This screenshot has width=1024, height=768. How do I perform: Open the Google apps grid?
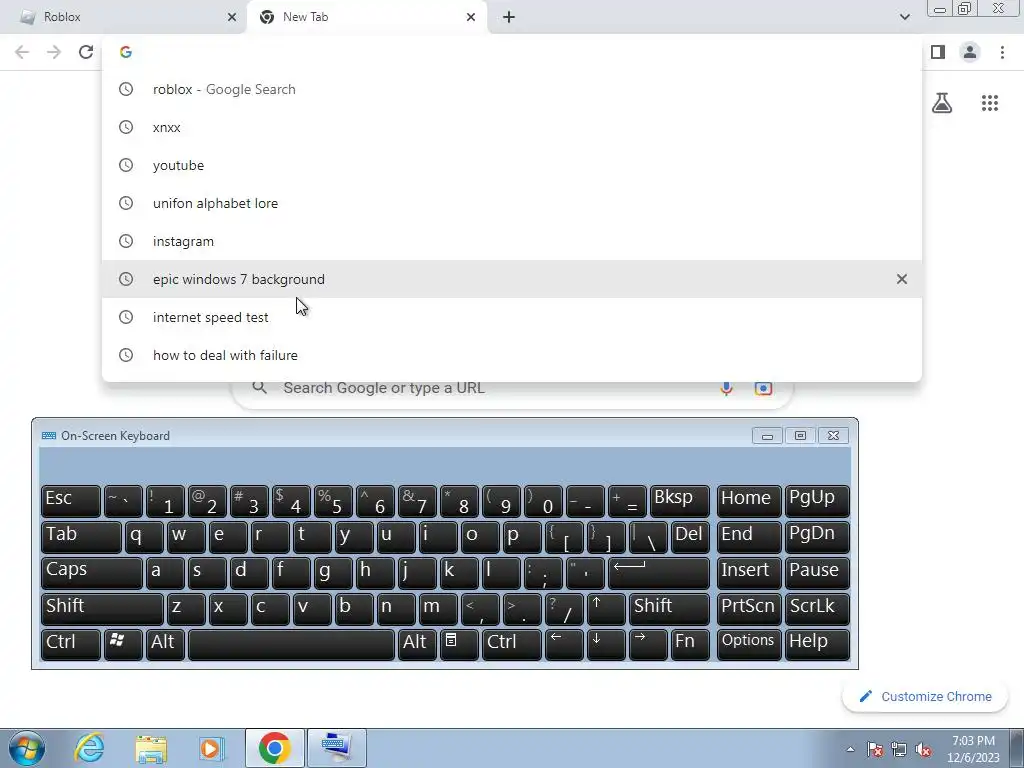[990, 103]
